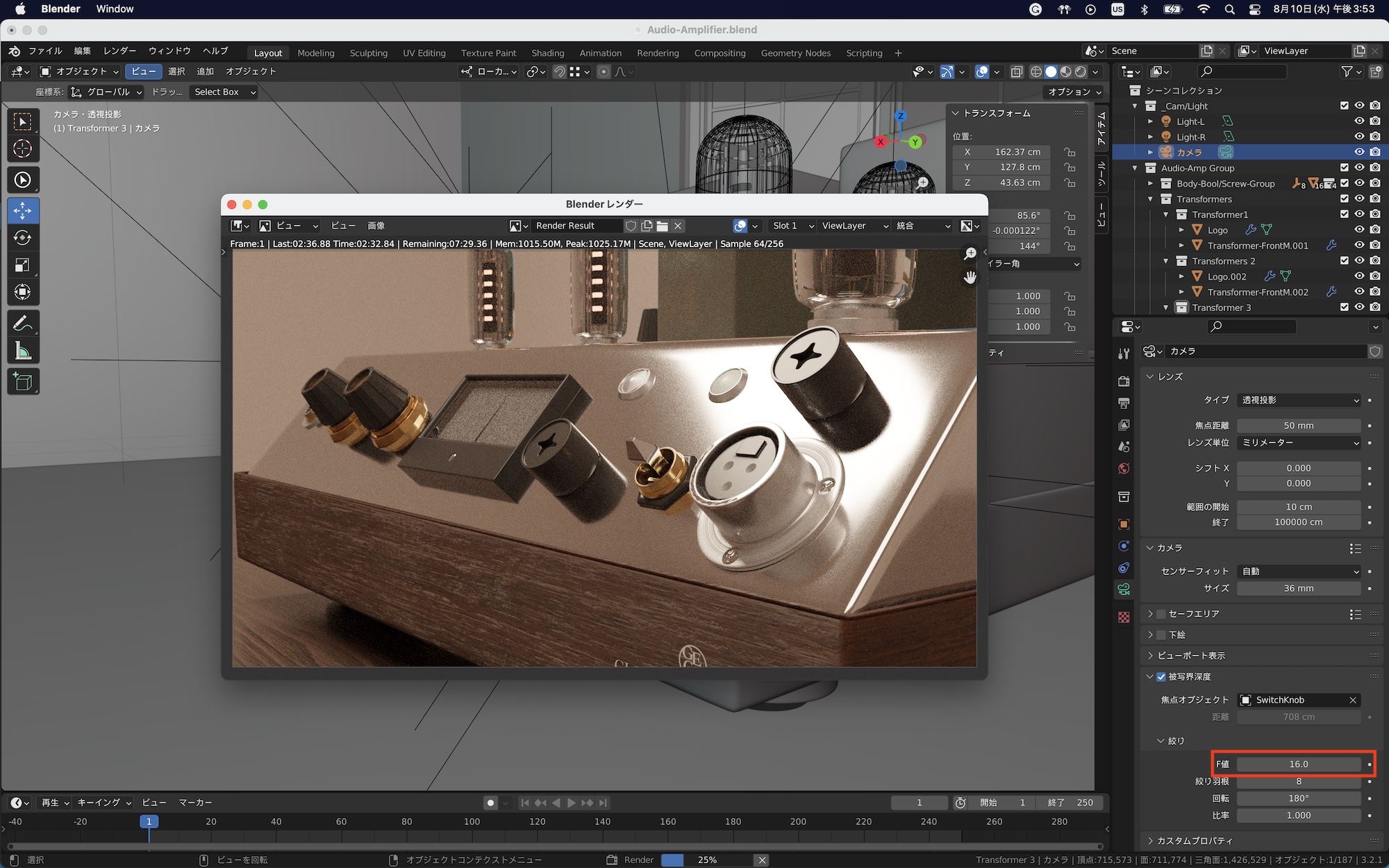Select the Scale tool icon
This screenshot has width=1389, height=868.
point(22,265)
